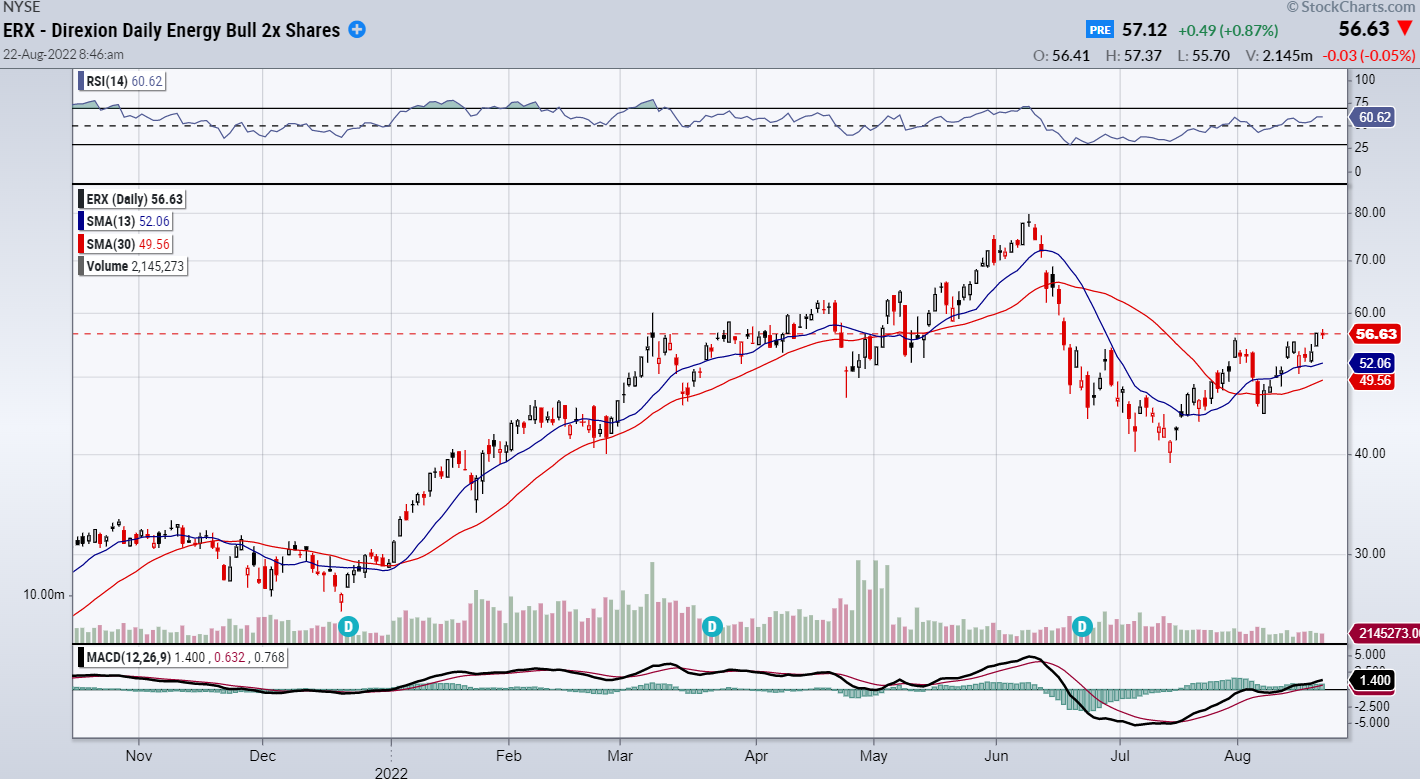Click the RSI(14) legend color marker
Screen dimensions: 1420x779
80,82
